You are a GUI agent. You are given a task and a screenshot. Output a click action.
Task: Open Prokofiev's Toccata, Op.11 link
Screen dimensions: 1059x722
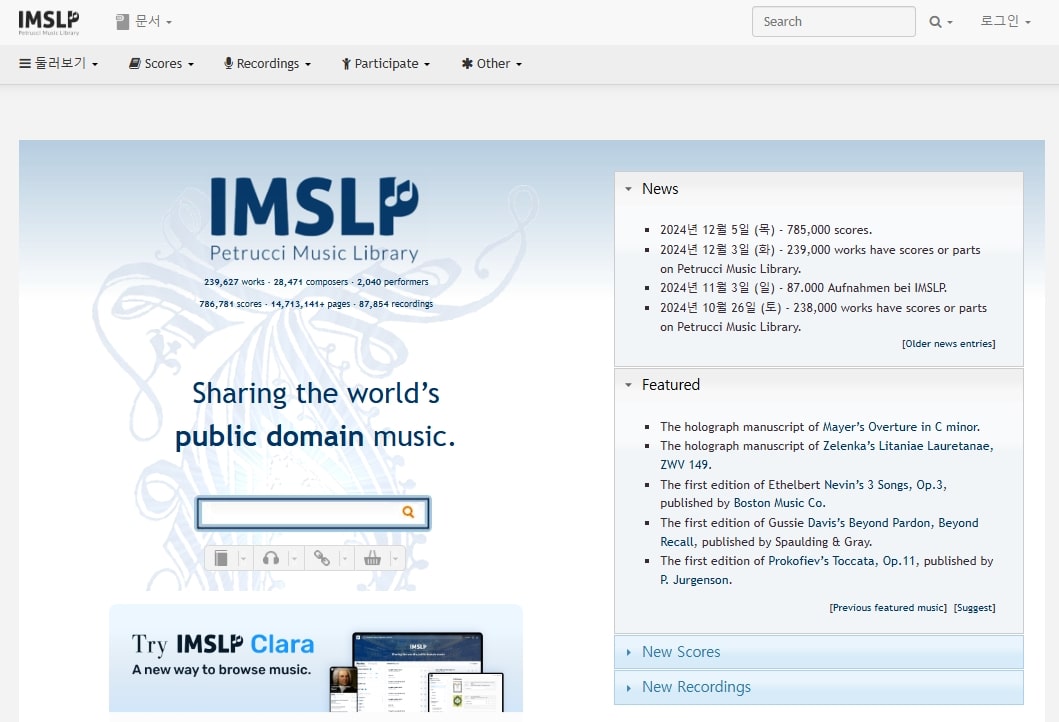(842, 561)
